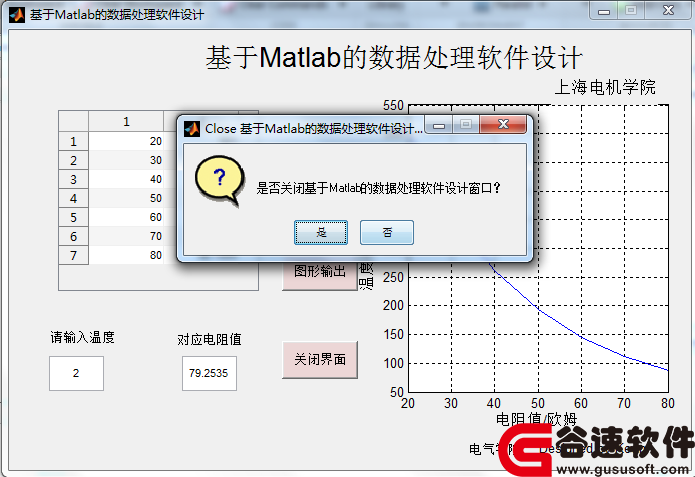Select table cell with value 60
This screenshot has height=477, width=695.
pos(126,218)
